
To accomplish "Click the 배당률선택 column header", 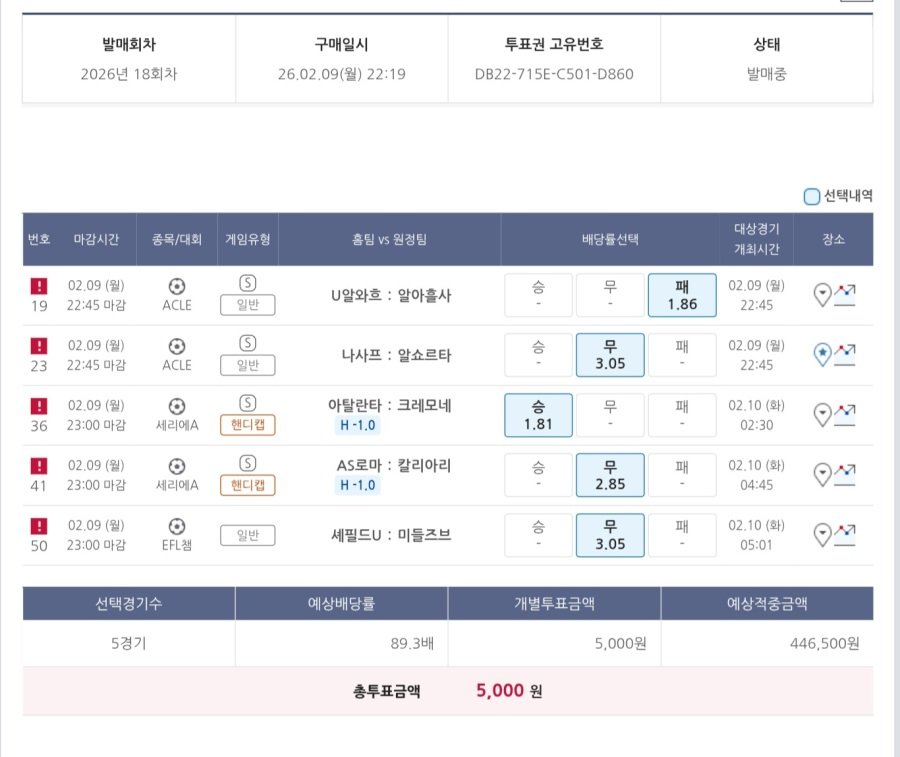I will [x=610, y=240].
